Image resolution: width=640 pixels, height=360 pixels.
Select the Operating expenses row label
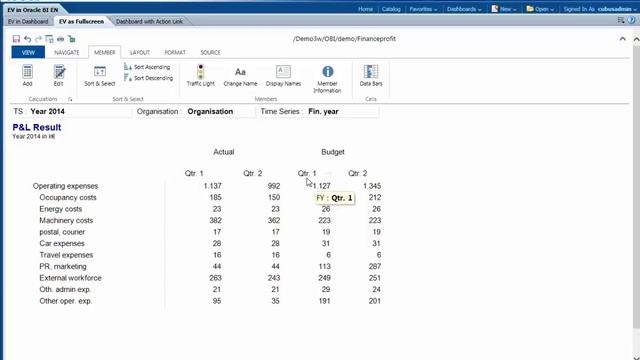(65, 186)
